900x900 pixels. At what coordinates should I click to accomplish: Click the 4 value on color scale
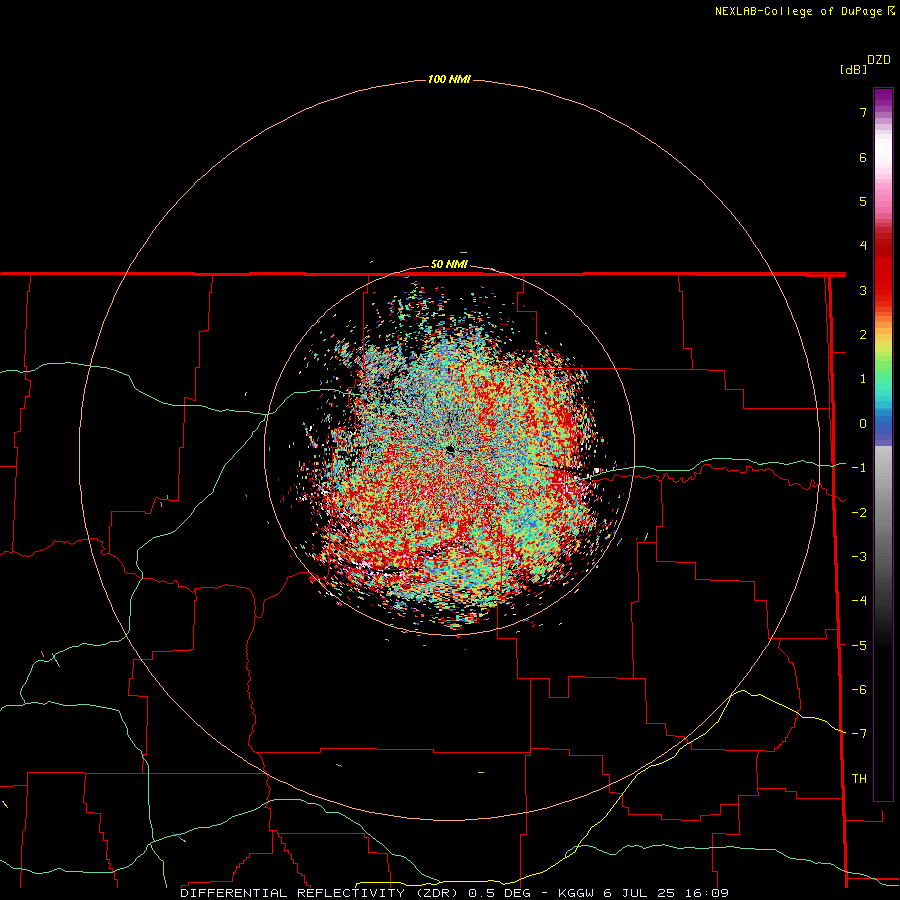[x=863, y=246]
